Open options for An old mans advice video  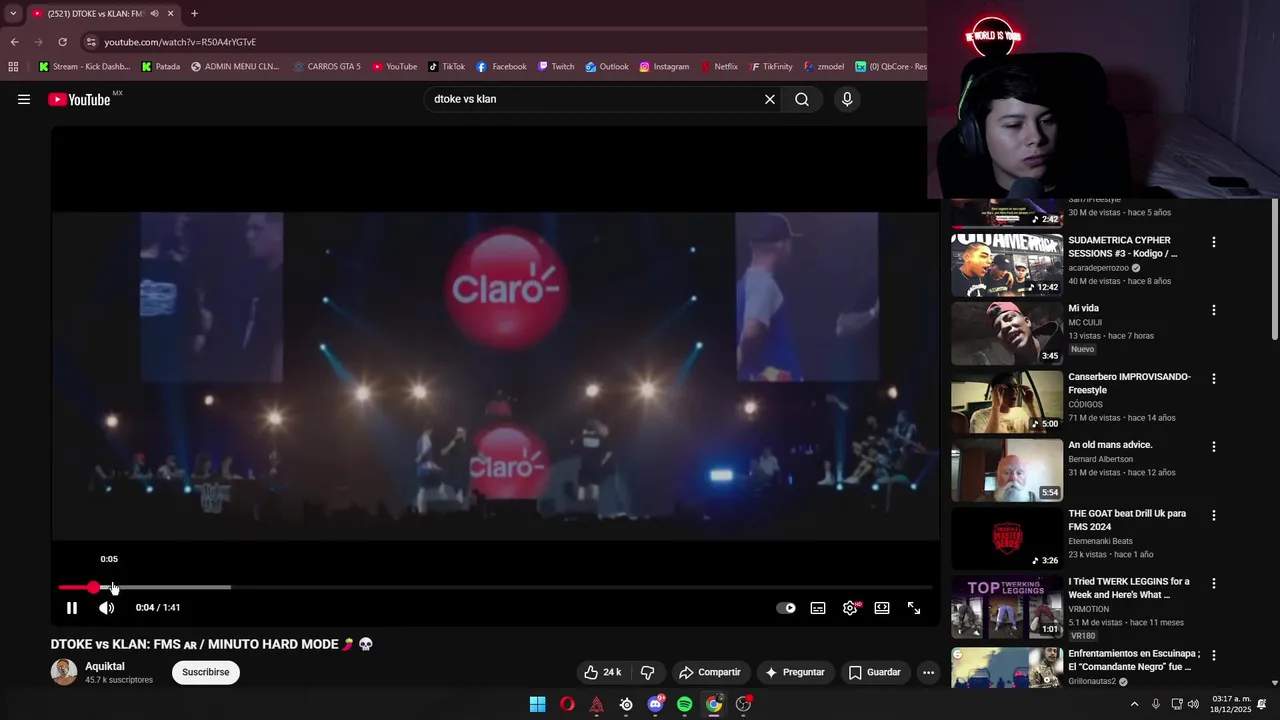point(1214,447)
